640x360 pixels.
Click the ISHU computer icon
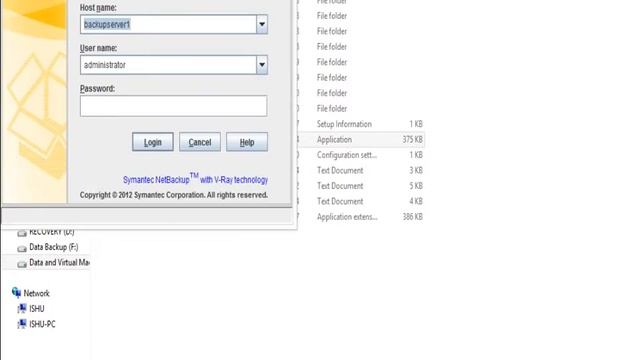[x=22, y=309]
